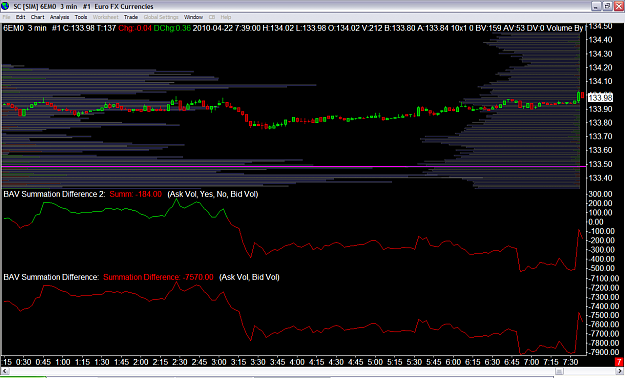Click the 'B:133.80' bid value in header

click(x=399, y=28)
